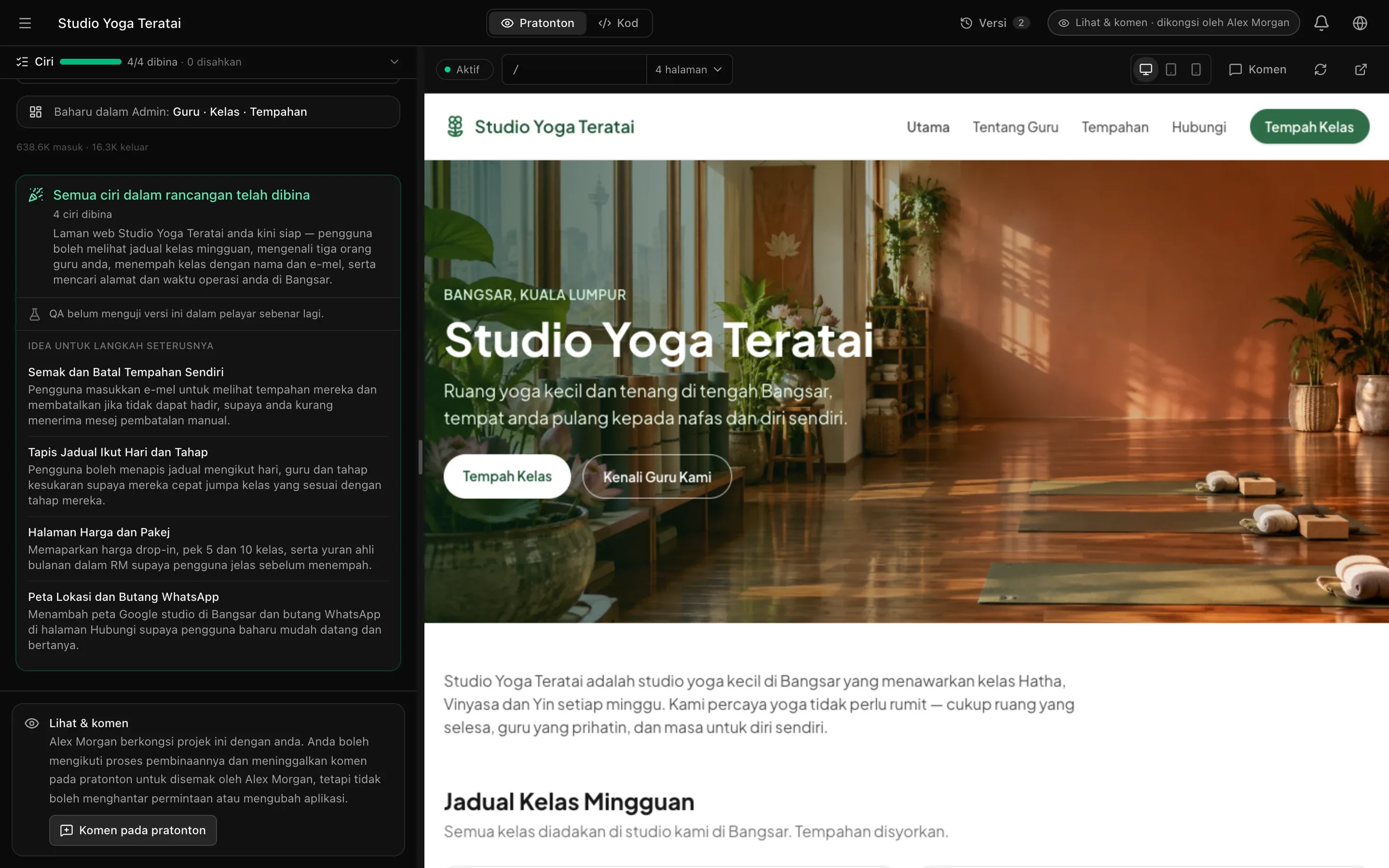Switch to desktop viewport view

1145,69
